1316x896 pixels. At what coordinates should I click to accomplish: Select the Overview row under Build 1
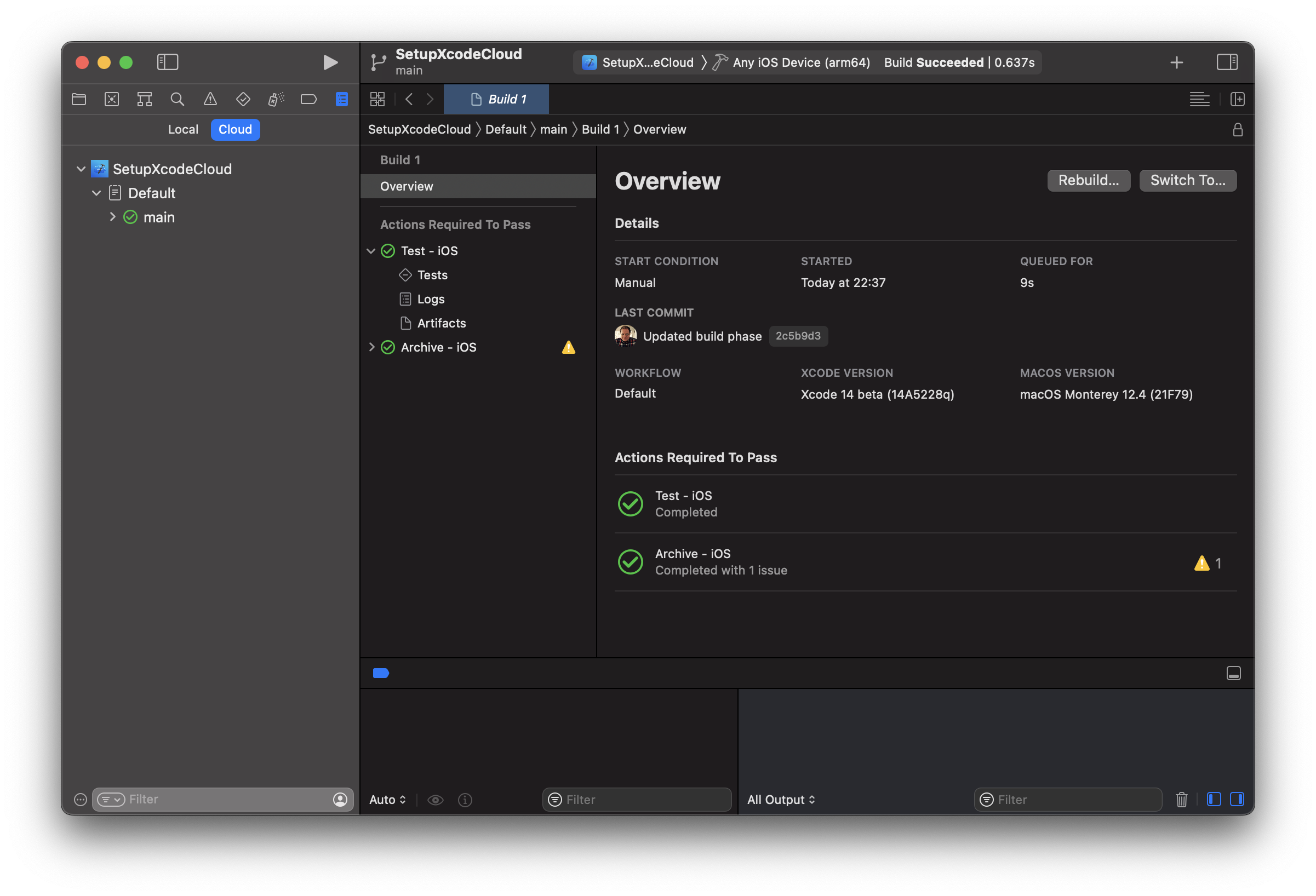478,186
